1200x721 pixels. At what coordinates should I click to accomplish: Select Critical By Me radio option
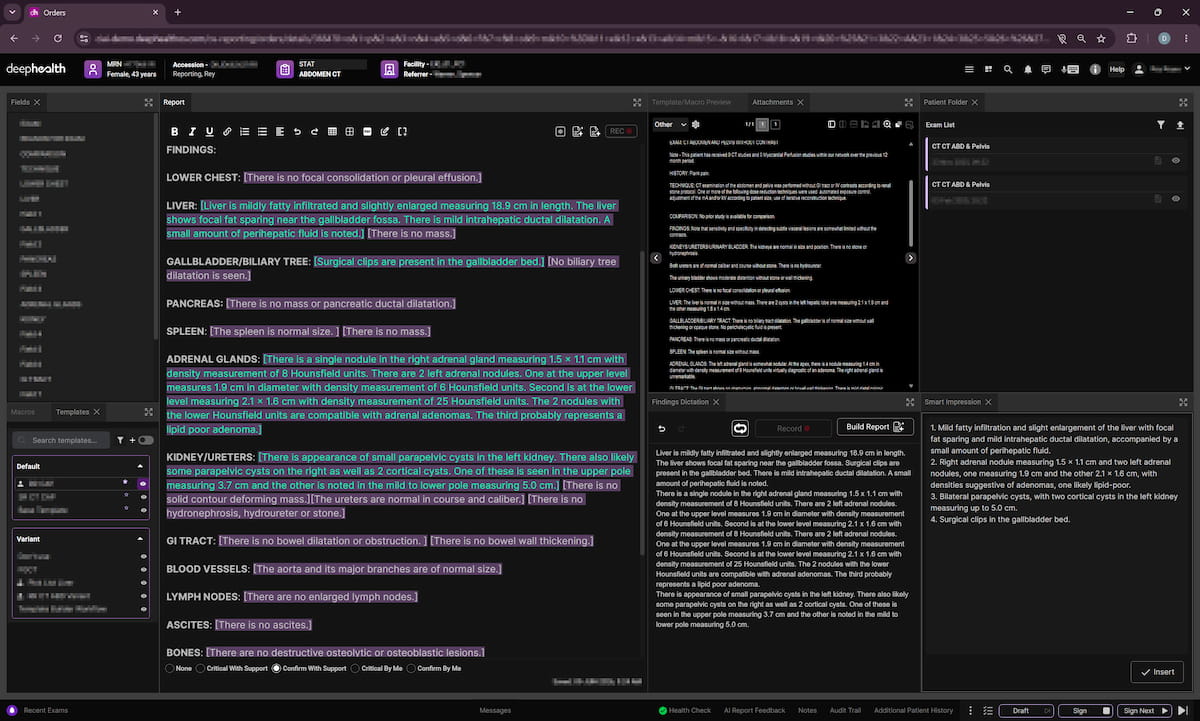click(x=357, y=668)
